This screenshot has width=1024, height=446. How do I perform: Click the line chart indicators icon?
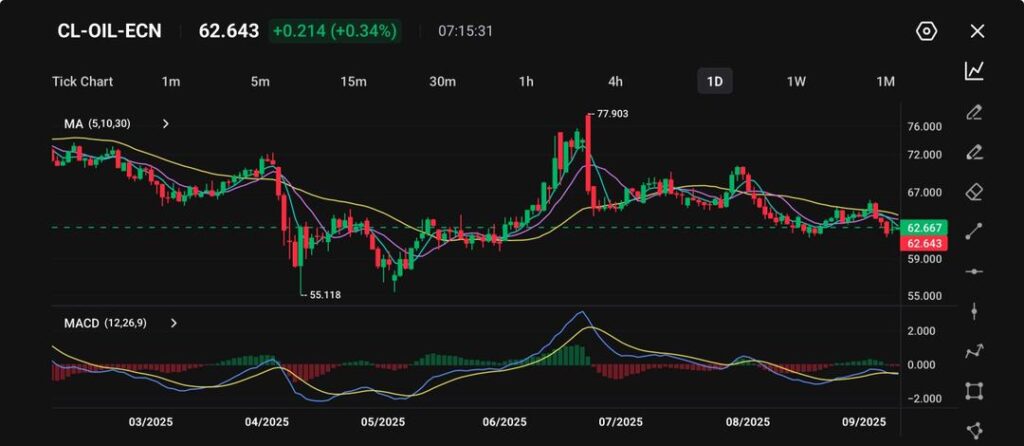974,71
